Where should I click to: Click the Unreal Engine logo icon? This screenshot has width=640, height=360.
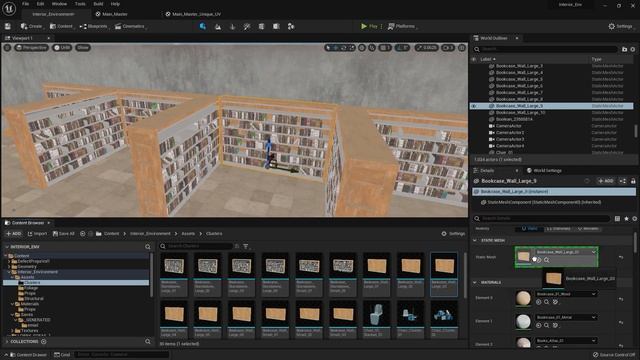point(9,8)
